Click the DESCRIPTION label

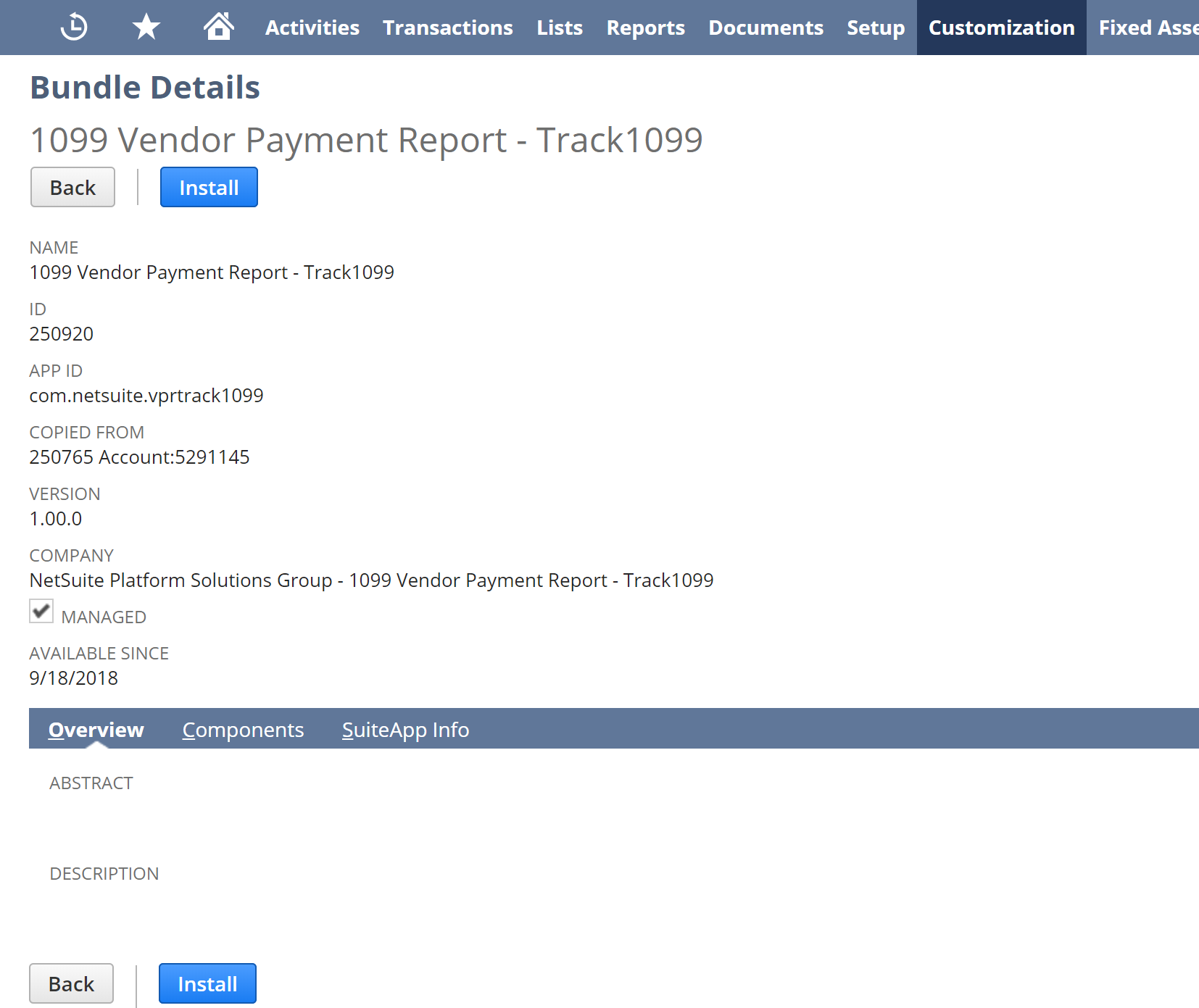104,874
